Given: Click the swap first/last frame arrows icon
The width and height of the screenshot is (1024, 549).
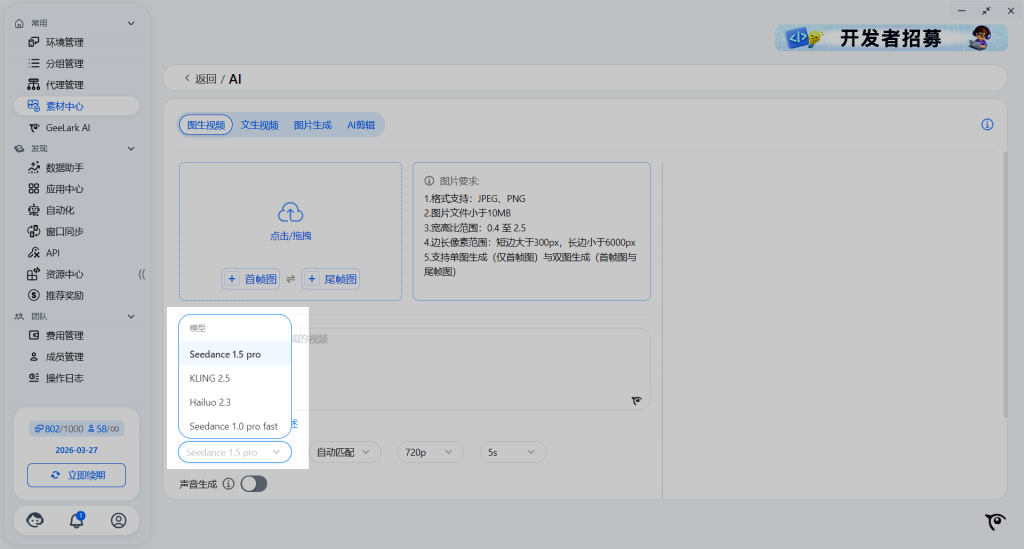Looking at the screenshot, I should coord(290,279).
